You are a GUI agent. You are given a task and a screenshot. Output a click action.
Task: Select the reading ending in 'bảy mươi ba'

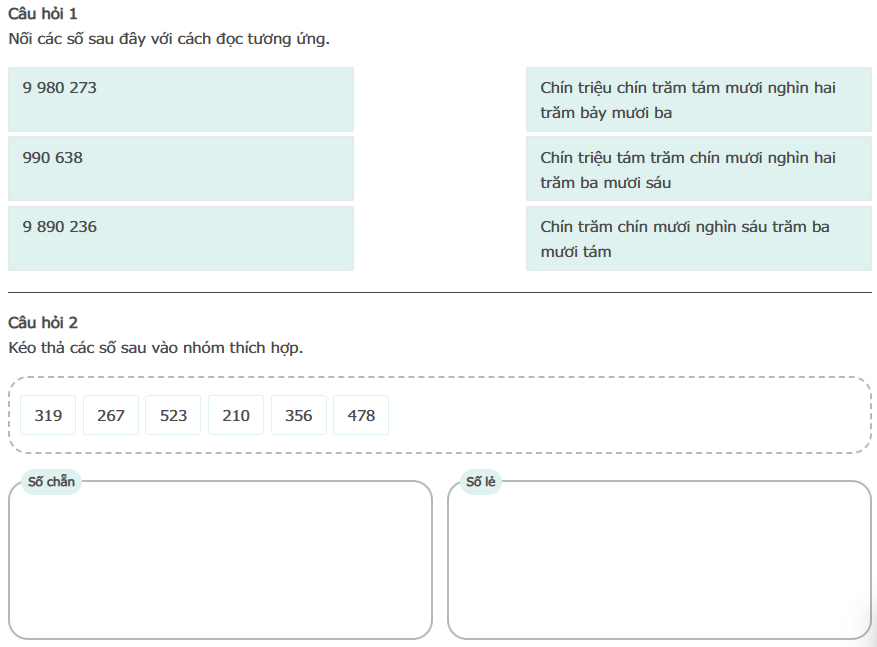click(698, 99)
